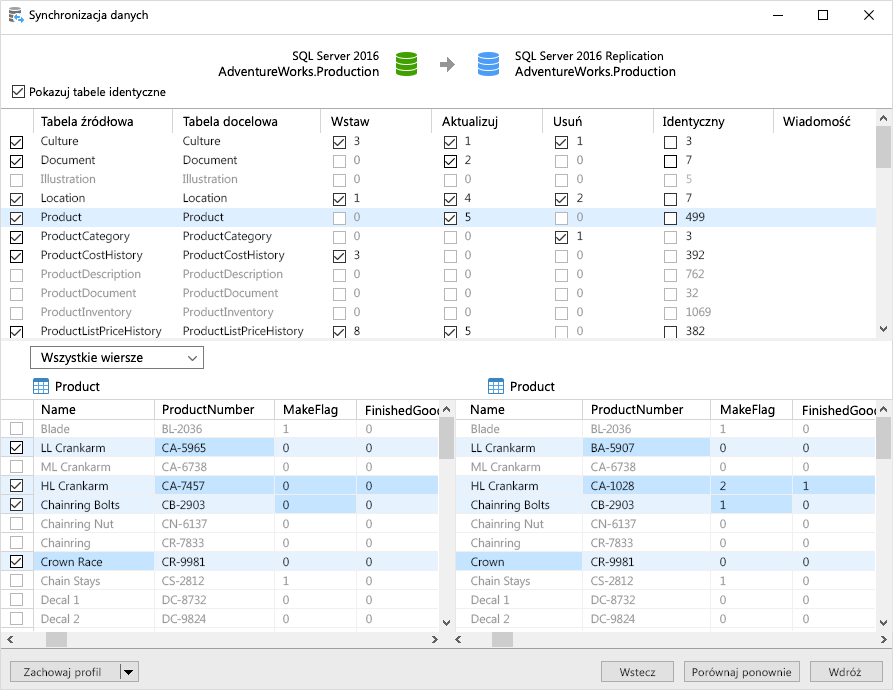Click source cell CR-9981
The width and height of the screenshot is (893, 690).
point(214,562)
